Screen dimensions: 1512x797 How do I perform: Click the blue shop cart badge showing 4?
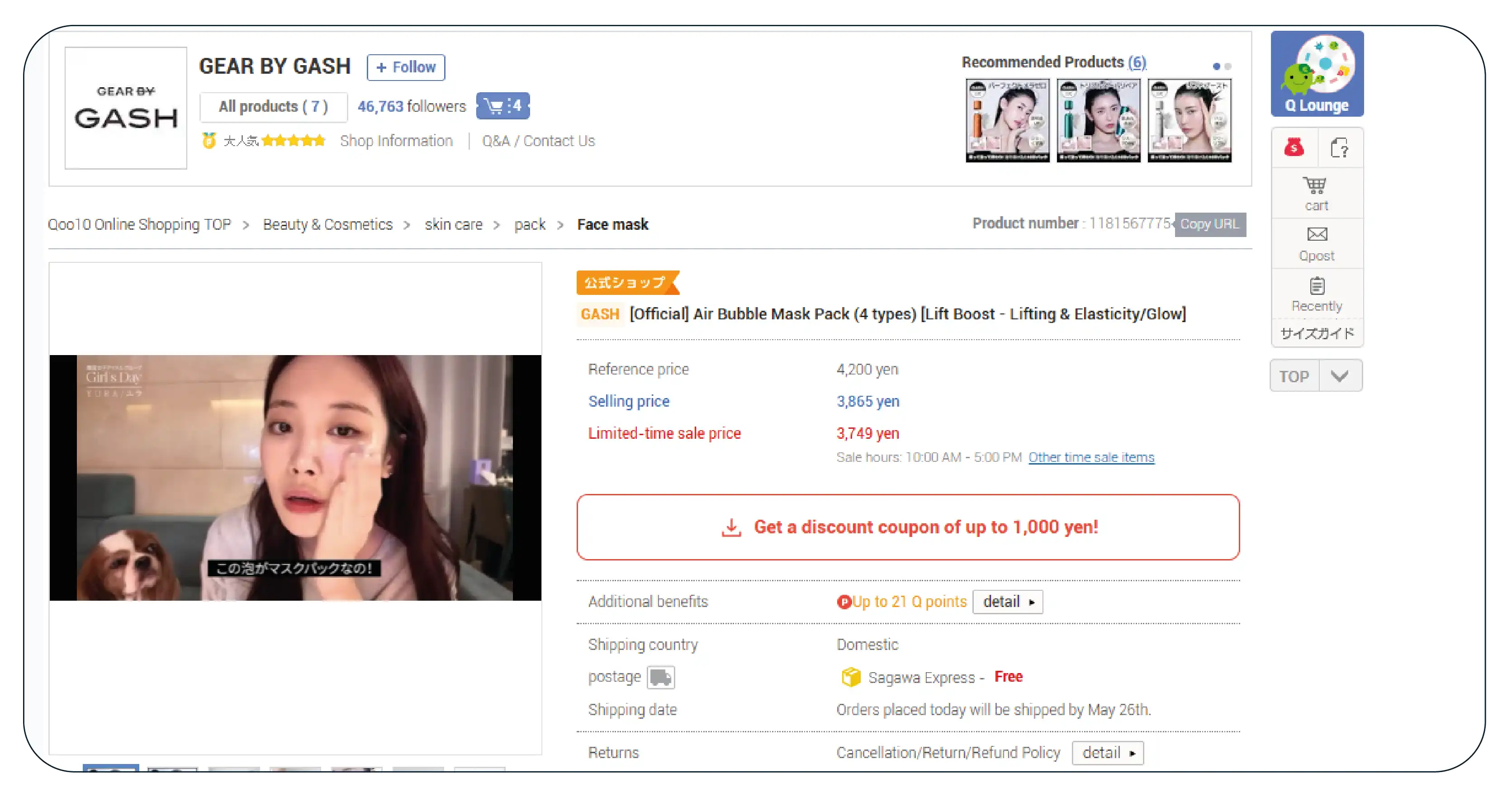coord(502,106)
